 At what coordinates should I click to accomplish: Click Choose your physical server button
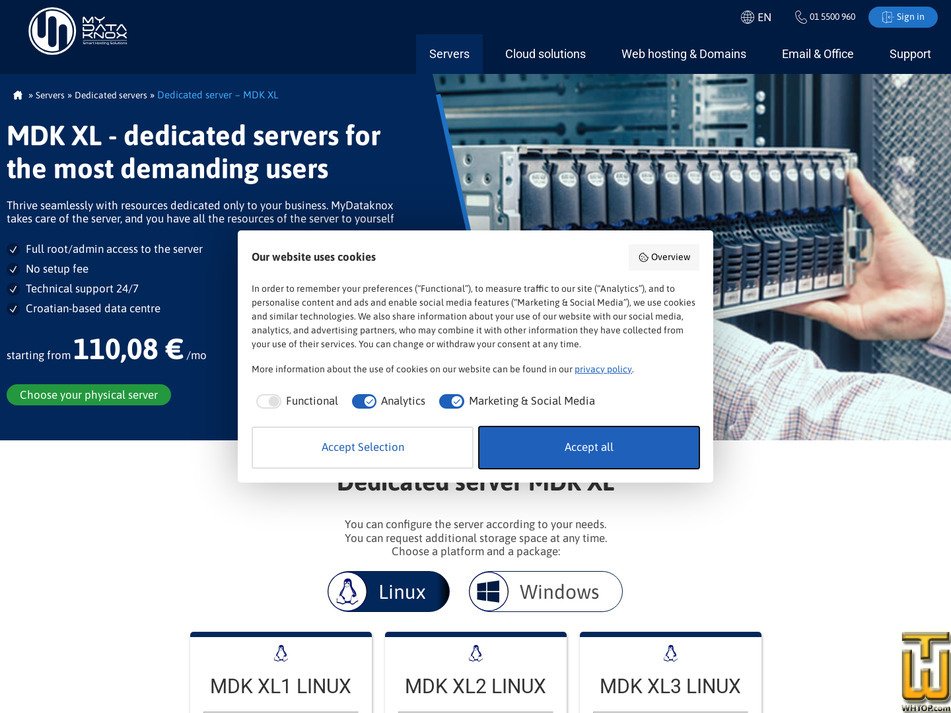tap(89, 395)
